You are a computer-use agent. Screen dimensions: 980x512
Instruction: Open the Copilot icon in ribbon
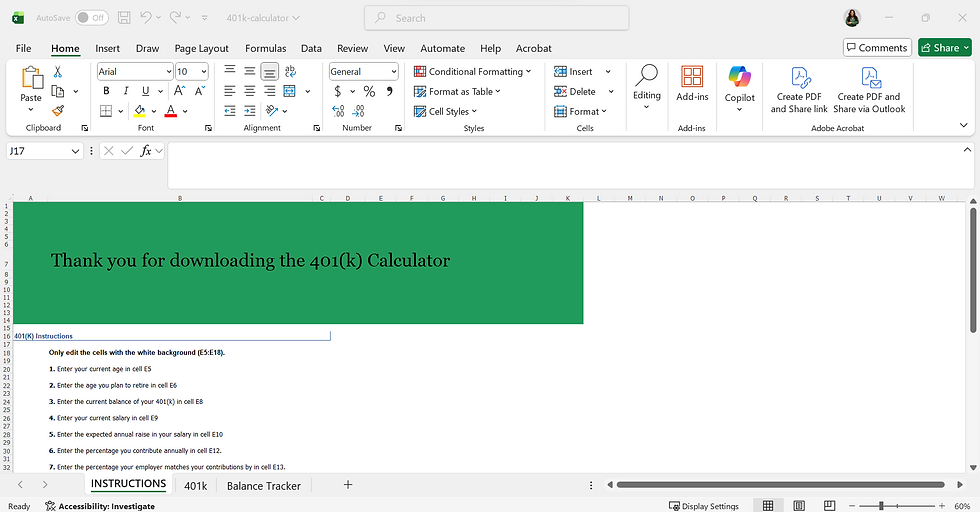point(739,78)
